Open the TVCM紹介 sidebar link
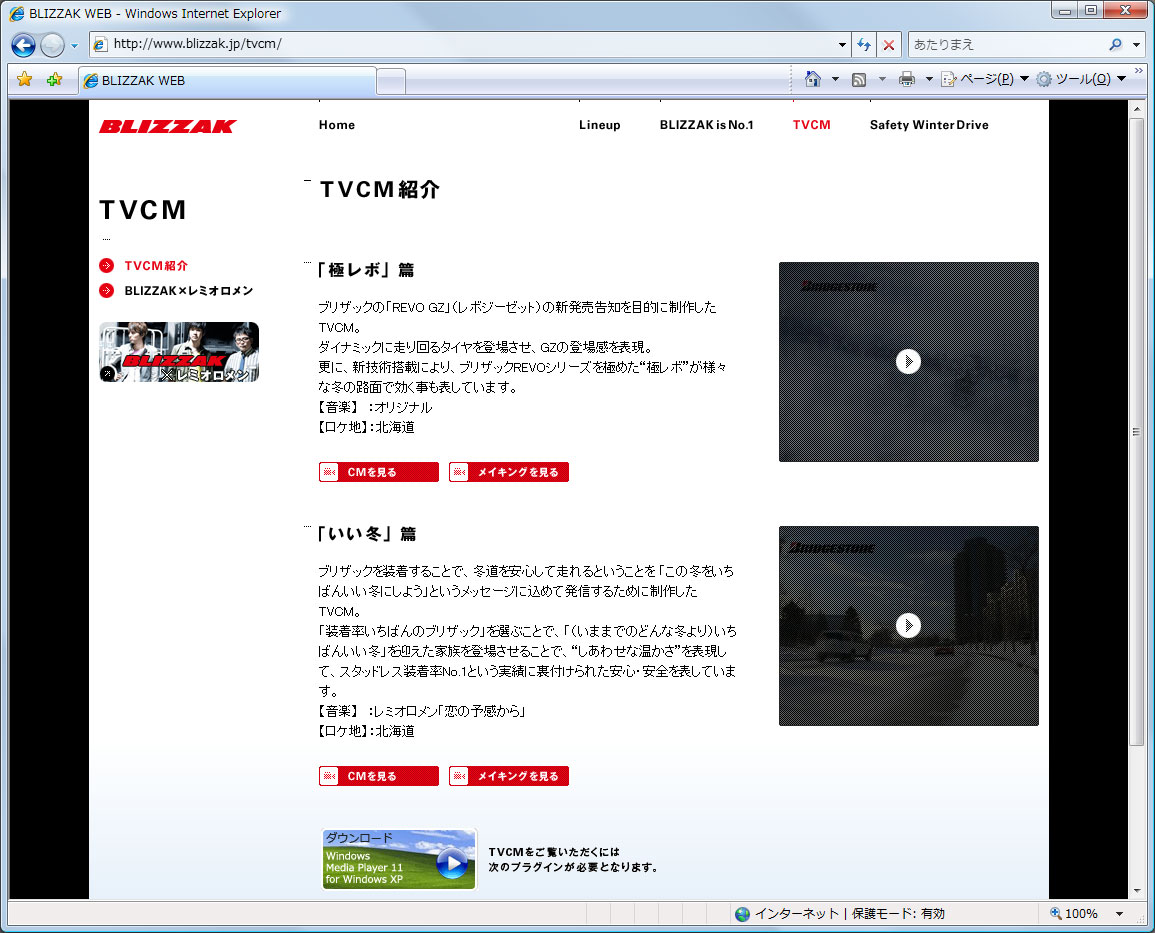 point(156,266)
